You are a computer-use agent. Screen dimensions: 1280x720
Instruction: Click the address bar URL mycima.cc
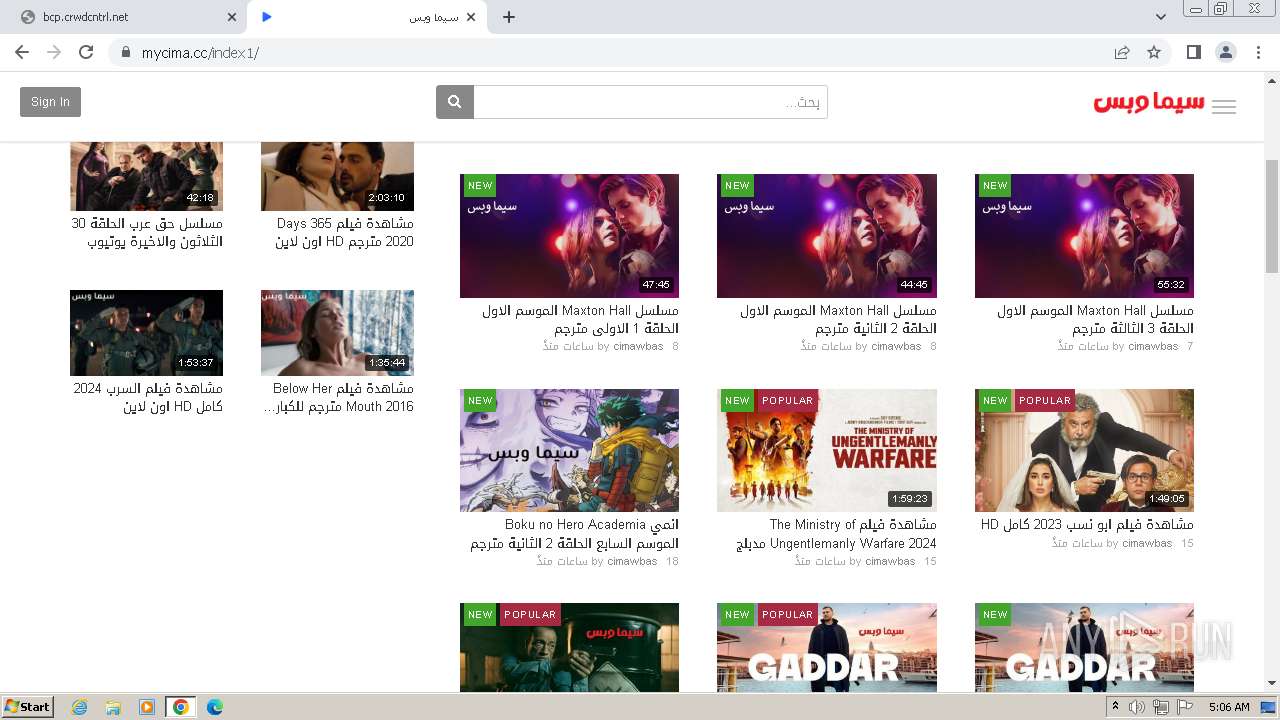[200, 53]
